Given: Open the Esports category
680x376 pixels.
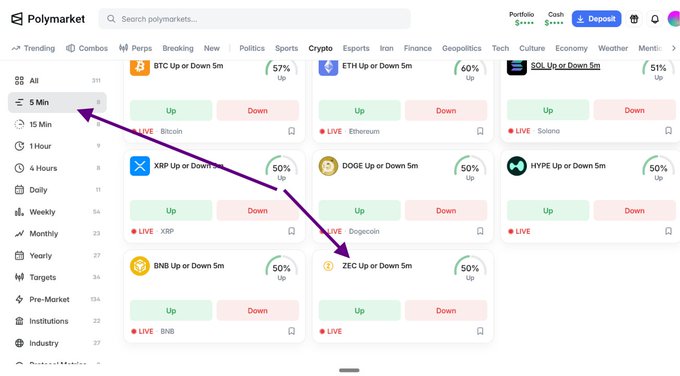Looking at the screenshot, I should (x=356, y=48).
